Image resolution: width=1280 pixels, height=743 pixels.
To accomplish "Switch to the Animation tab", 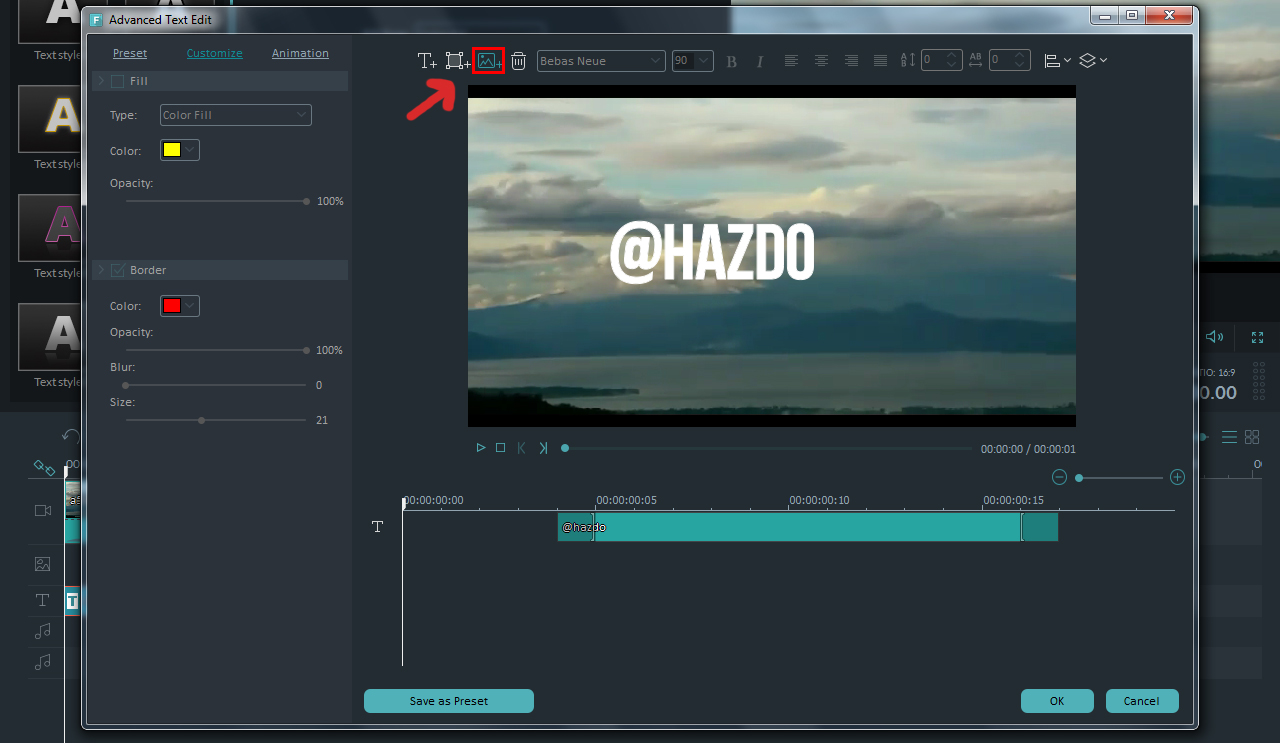I will pos(300,54).
